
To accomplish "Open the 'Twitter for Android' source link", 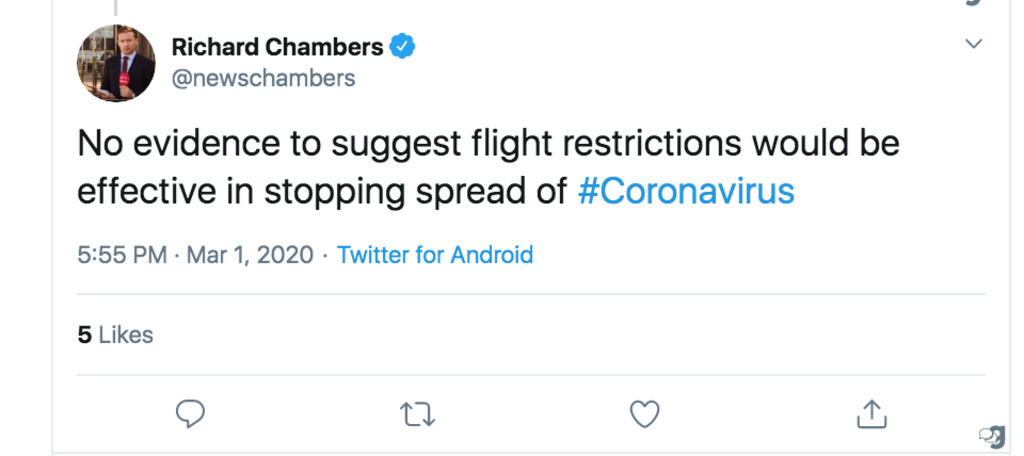I will point(435,254).
